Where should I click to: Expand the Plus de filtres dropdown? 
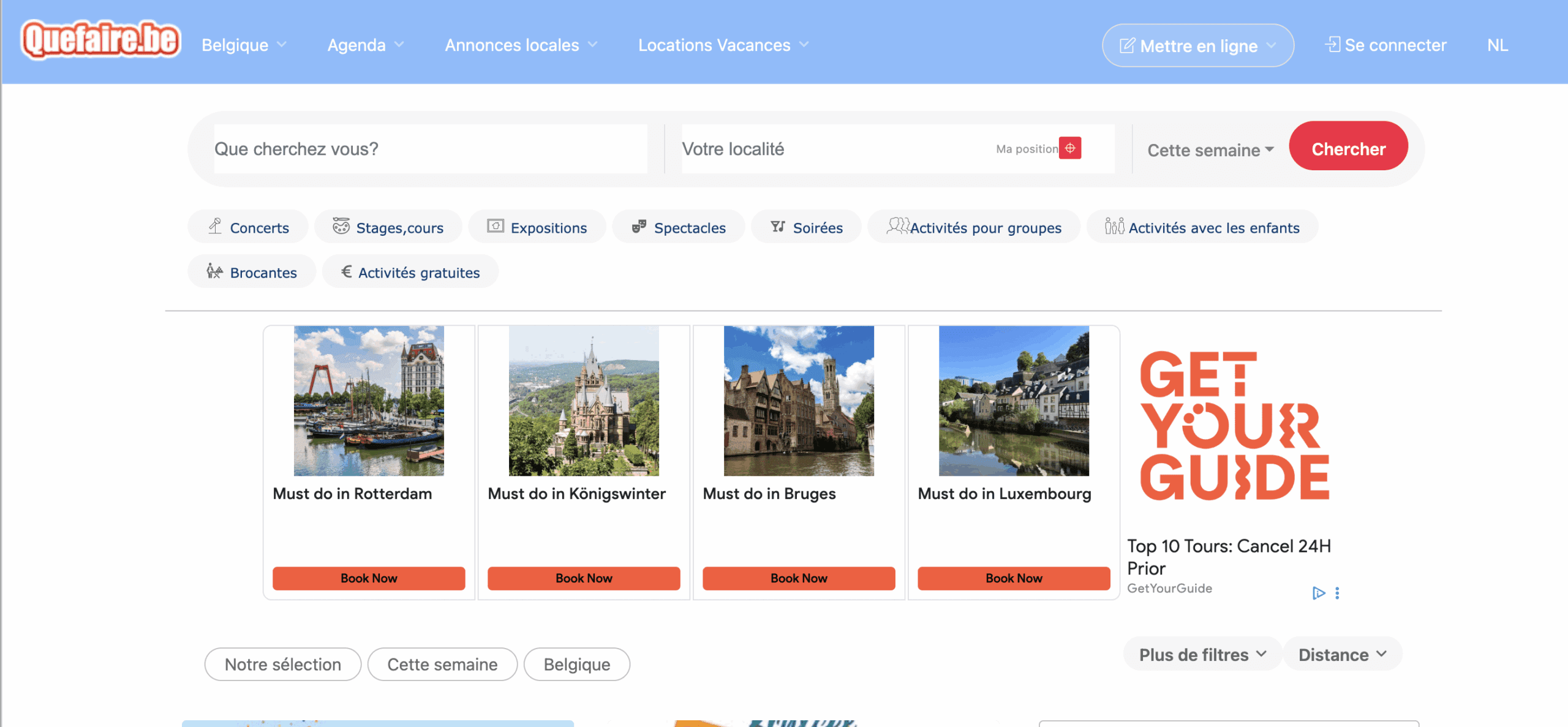(1202, 654)
